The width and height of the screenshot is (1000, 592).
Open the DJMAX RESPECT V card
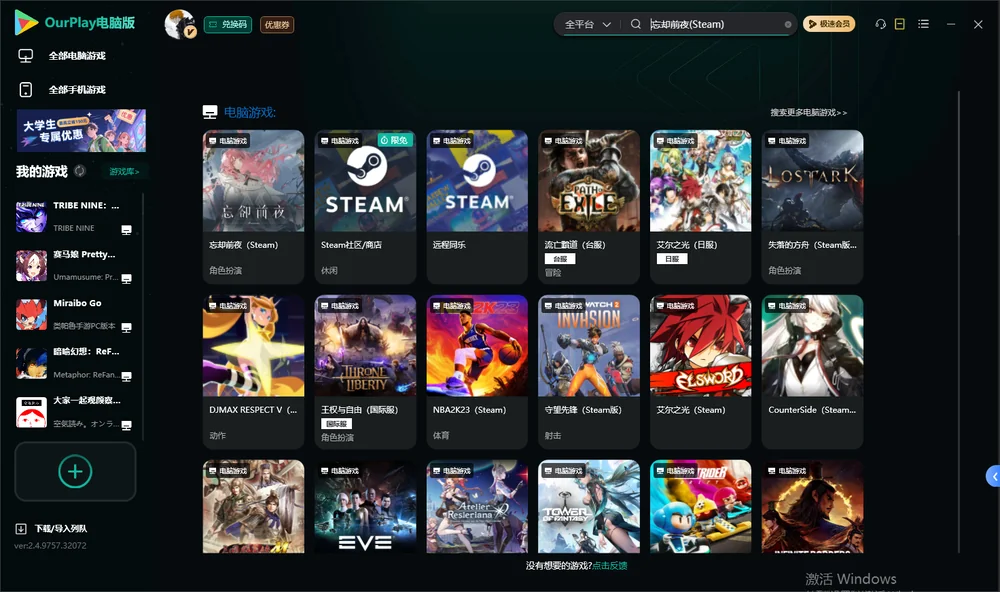(x=253, y=372)
